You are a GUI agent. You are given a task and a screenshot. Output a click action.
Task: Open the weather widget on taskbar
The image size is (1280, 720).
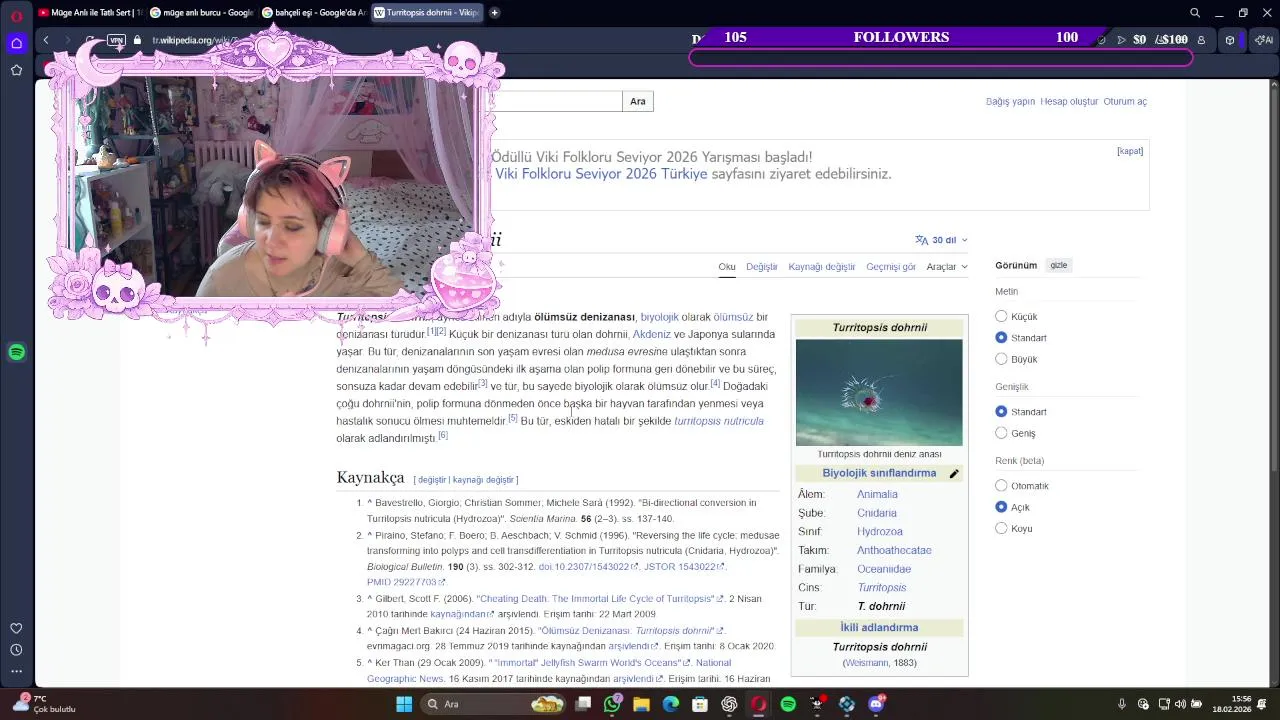pyautogui.click(x=42, y=704)
